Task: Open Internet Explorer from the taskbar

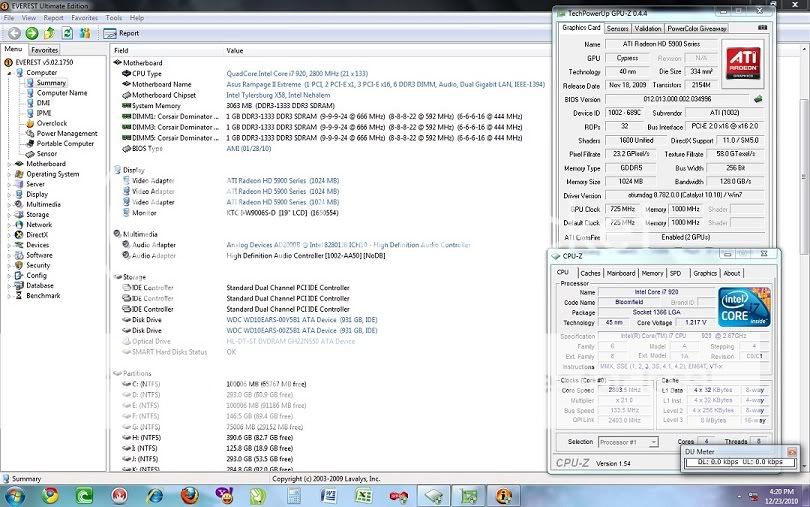Action: click(x=154, y=496)
